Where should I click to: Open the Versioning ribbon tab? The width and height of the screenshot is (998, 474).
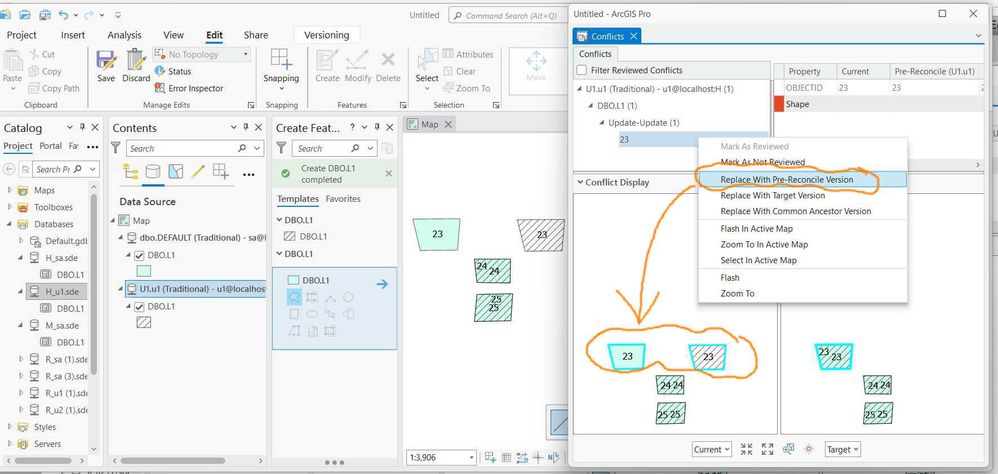point(327,35)
